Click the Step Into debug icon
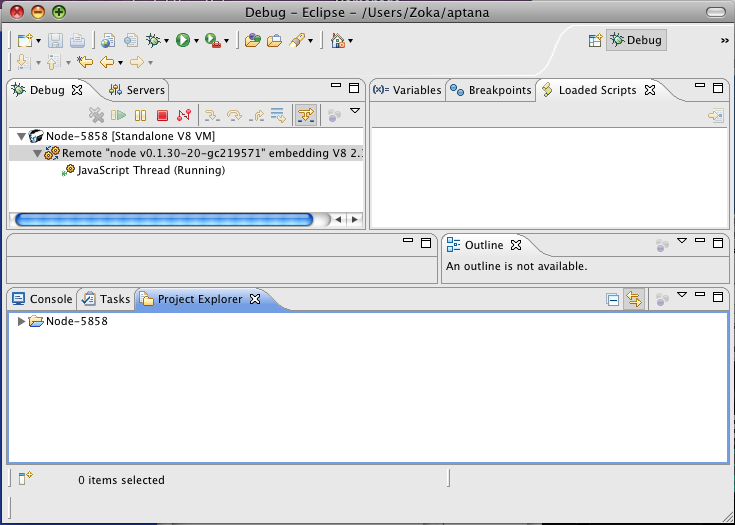The width and height of the screenshot is (735, 525). point(212,115)
